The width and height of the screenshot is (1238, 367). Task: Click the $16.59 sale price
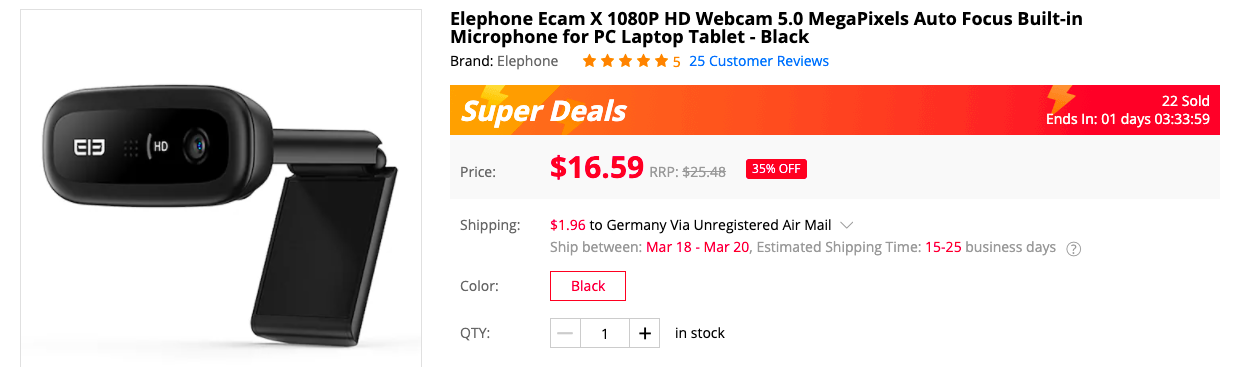pyautogui.click(x=597, y=167)
